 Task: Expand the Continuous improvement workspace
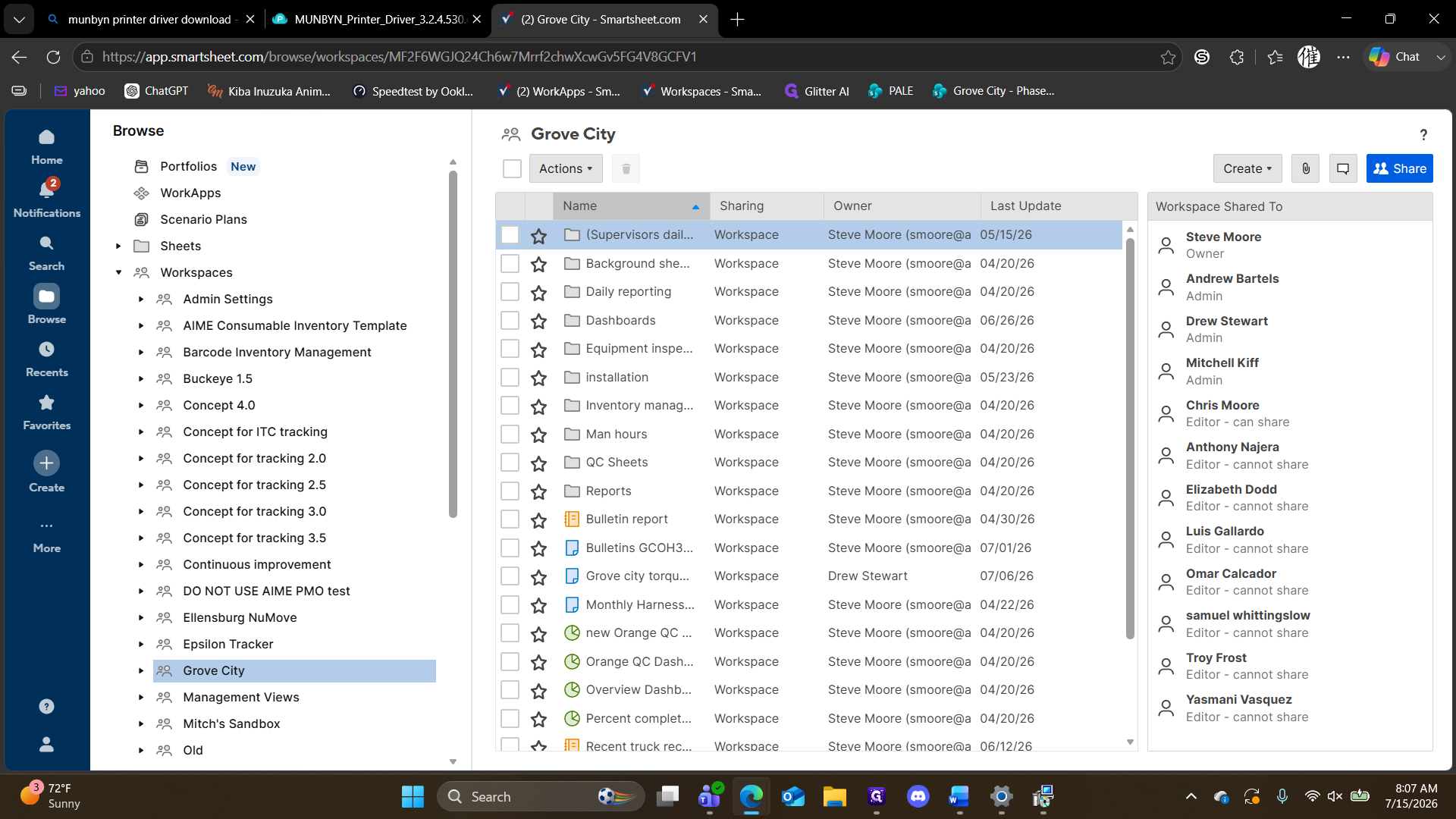141,564
